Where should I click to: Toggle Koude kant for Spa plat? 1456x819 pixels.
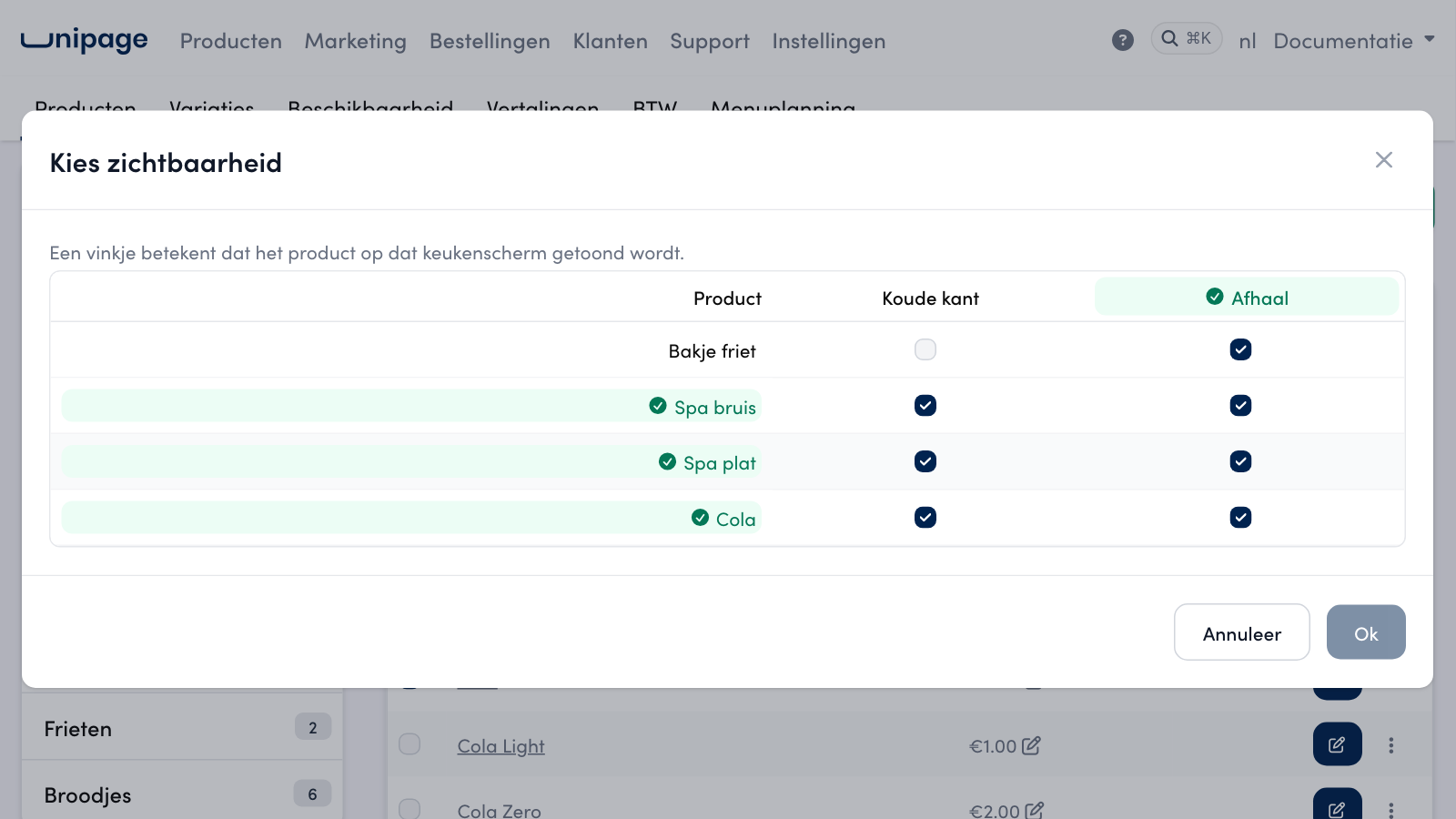click(x=925, y=461)
